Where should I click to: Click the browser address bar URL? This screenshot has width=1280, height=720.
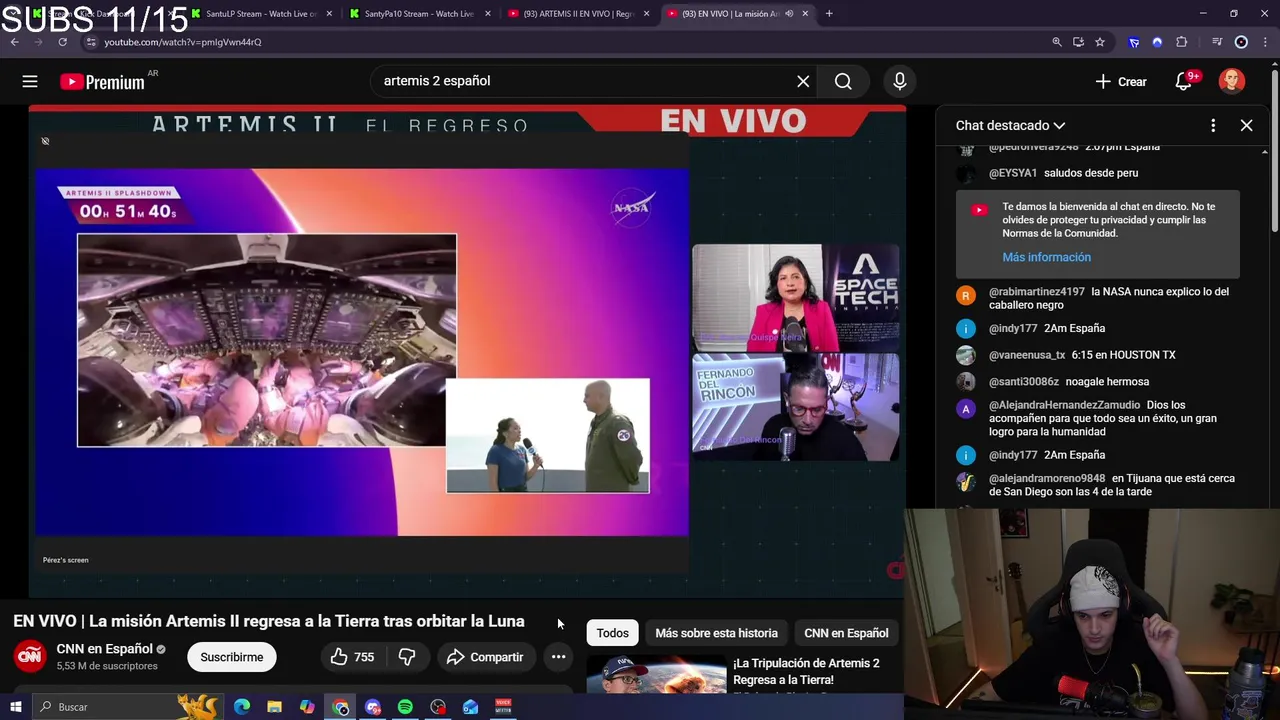pyautogui.click(x=182, y=42)
